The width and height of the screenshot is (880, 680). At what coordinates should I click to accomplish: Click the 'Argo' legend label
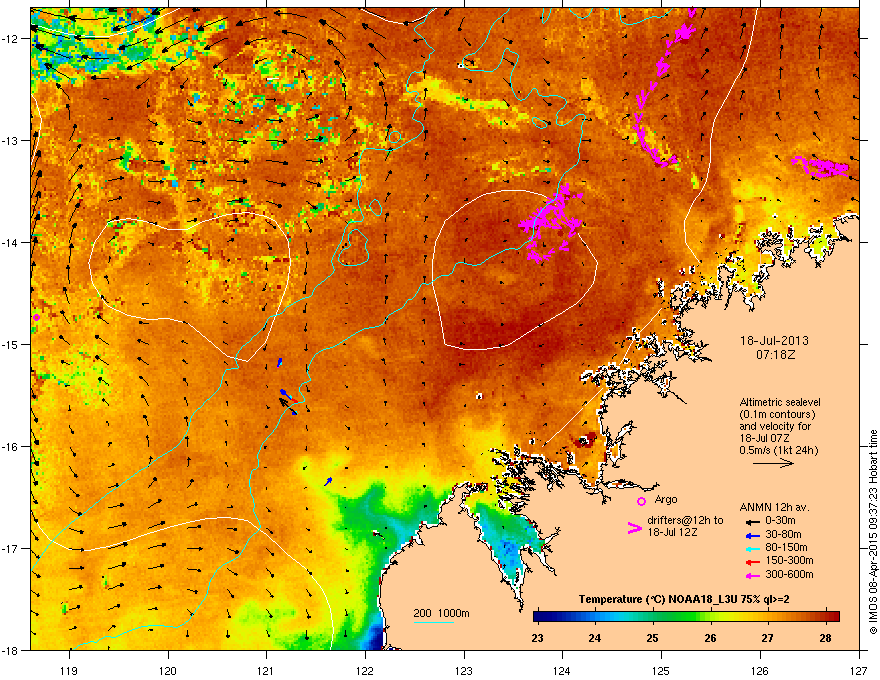click(666, 499)
